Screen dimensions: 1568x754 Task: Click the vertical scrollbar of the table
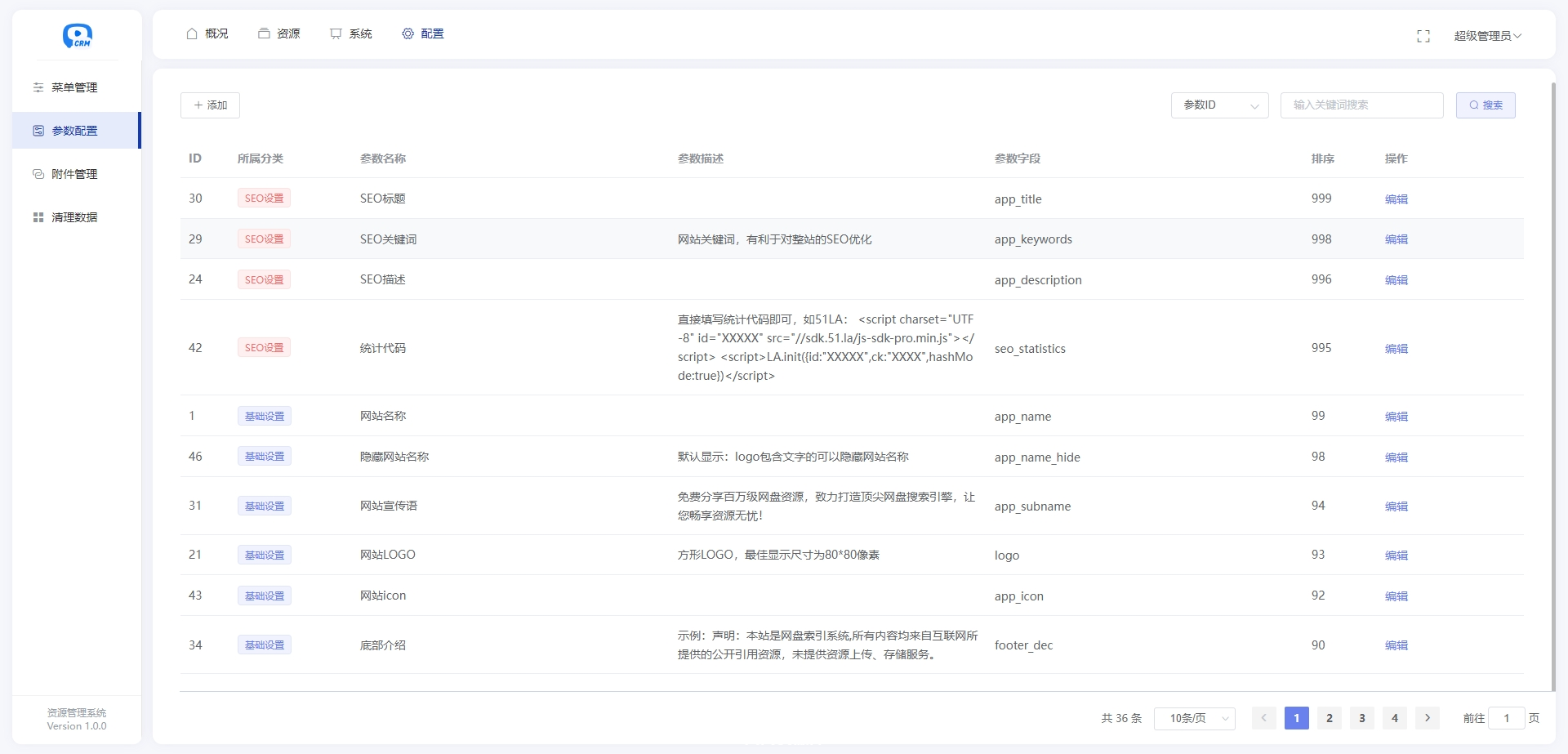pyautogui.click(x=1552, y=386)
